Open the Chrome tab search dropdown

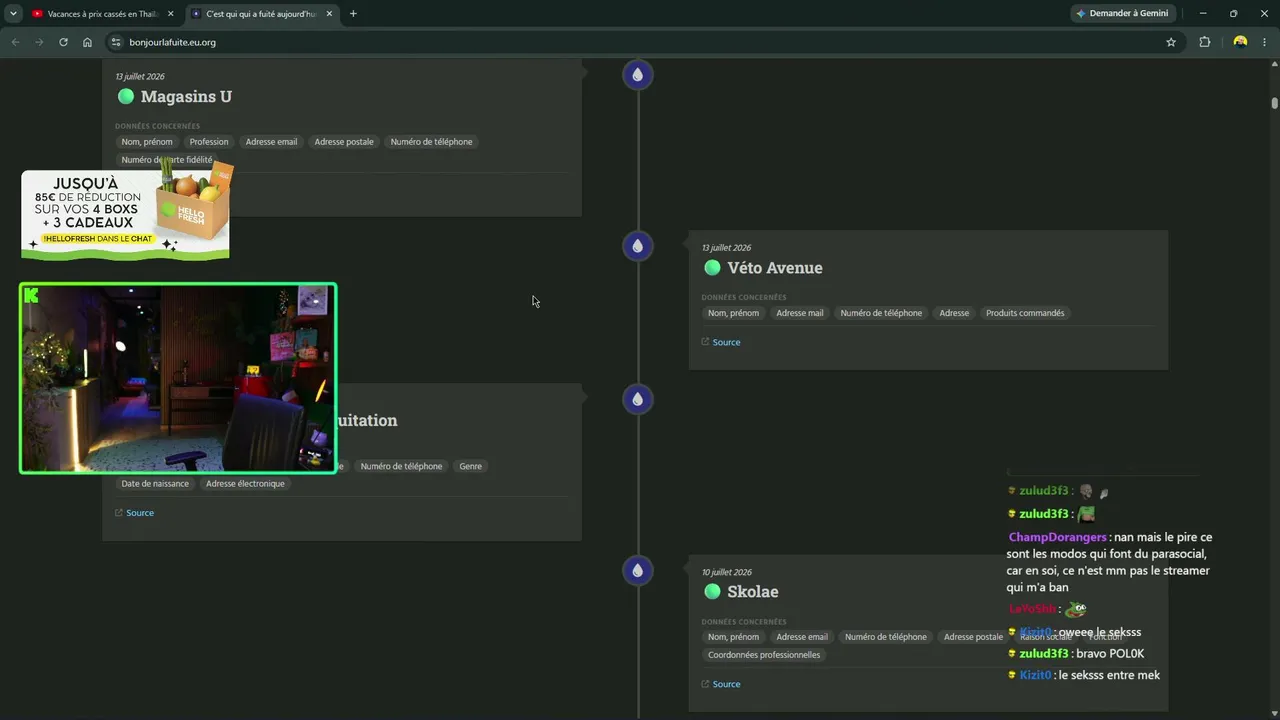point(13,14)
